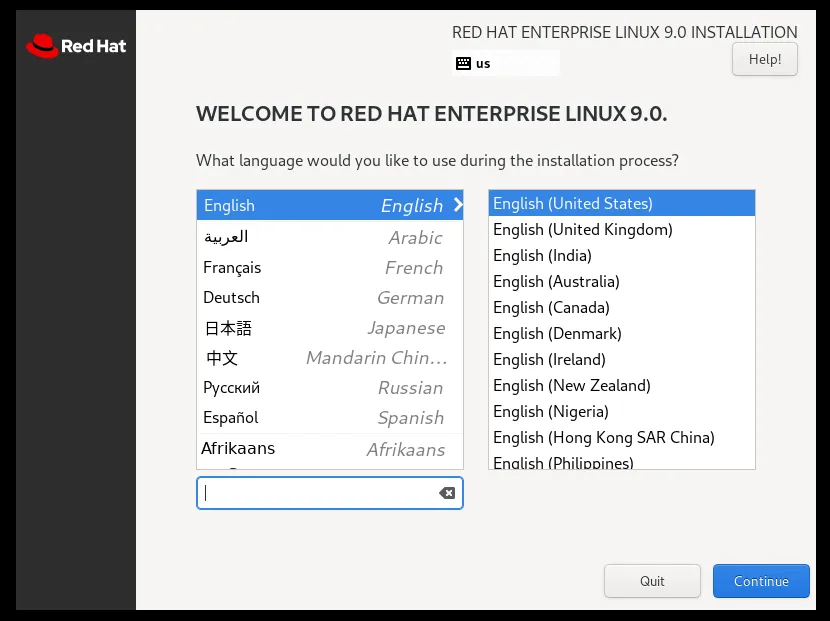Click the keyboard layout icon
The height and width of the screenshot is (621, 830).
[x=463, y=64]
